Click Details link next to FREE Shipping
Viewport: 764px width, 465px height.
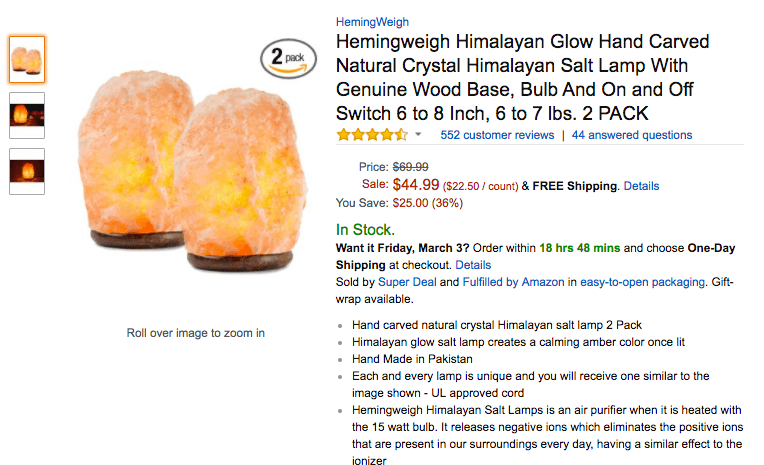coord(641,186)
